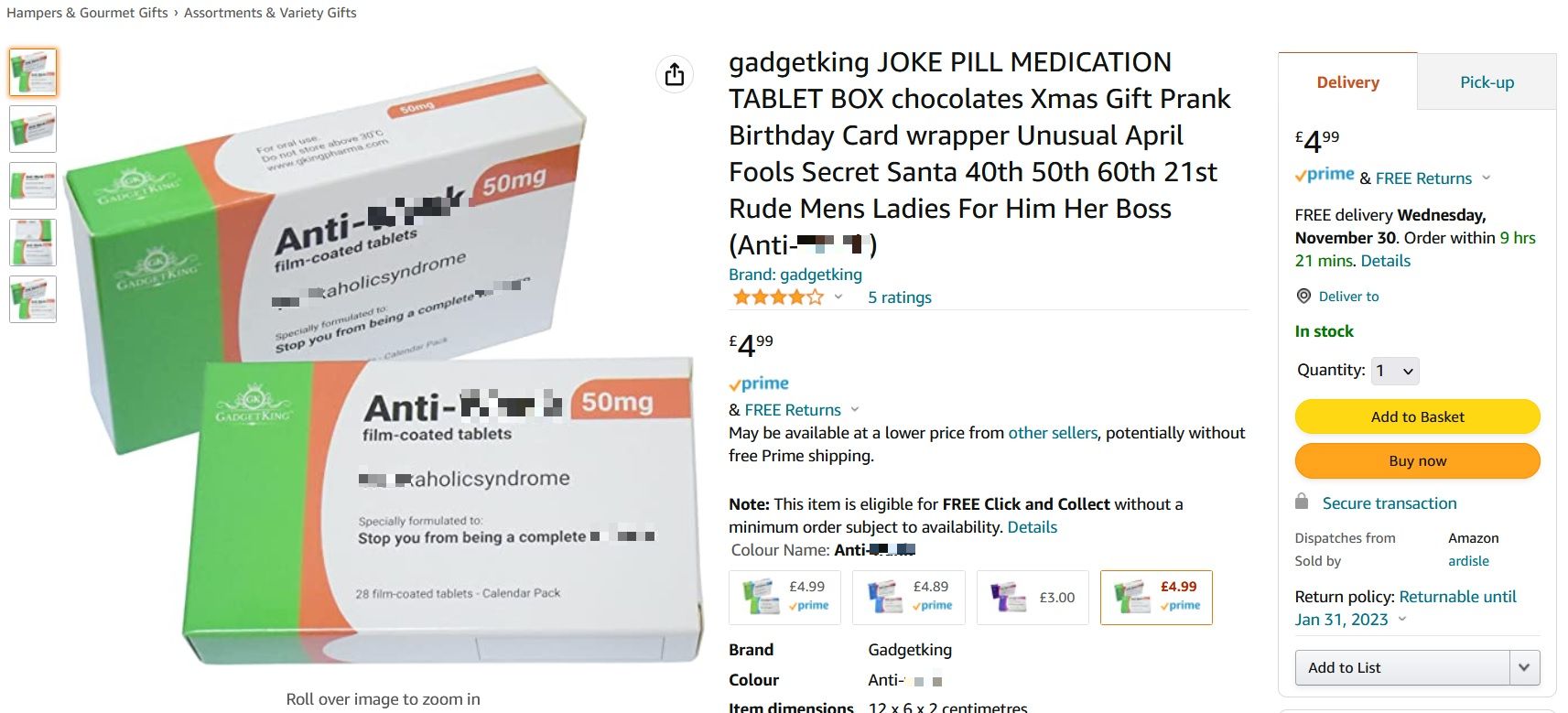The image size is (1568, 713).
Task: Click the prime logo under the price
Action: pyautogui.click(x=759, y=384)
